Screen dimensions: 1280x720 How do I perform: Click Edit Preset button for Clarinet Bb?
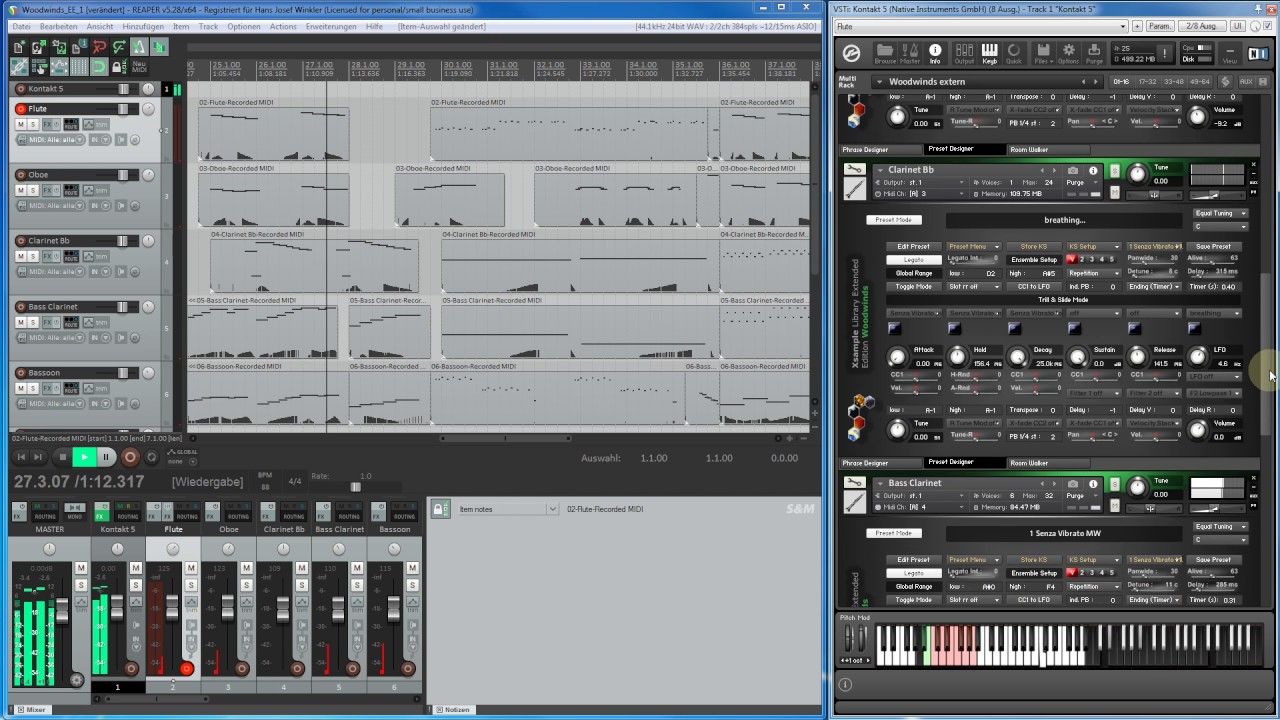(x=913, y=246)
